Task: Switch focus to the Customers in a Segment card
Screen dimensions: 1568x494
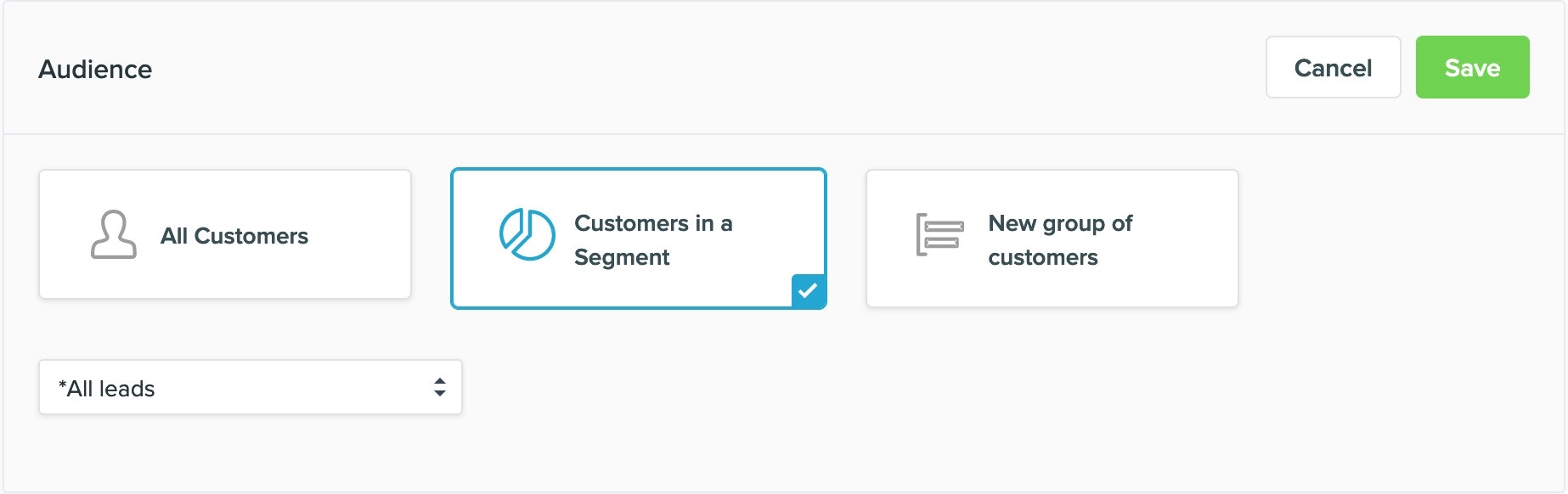Action: [x=639, y=239]
